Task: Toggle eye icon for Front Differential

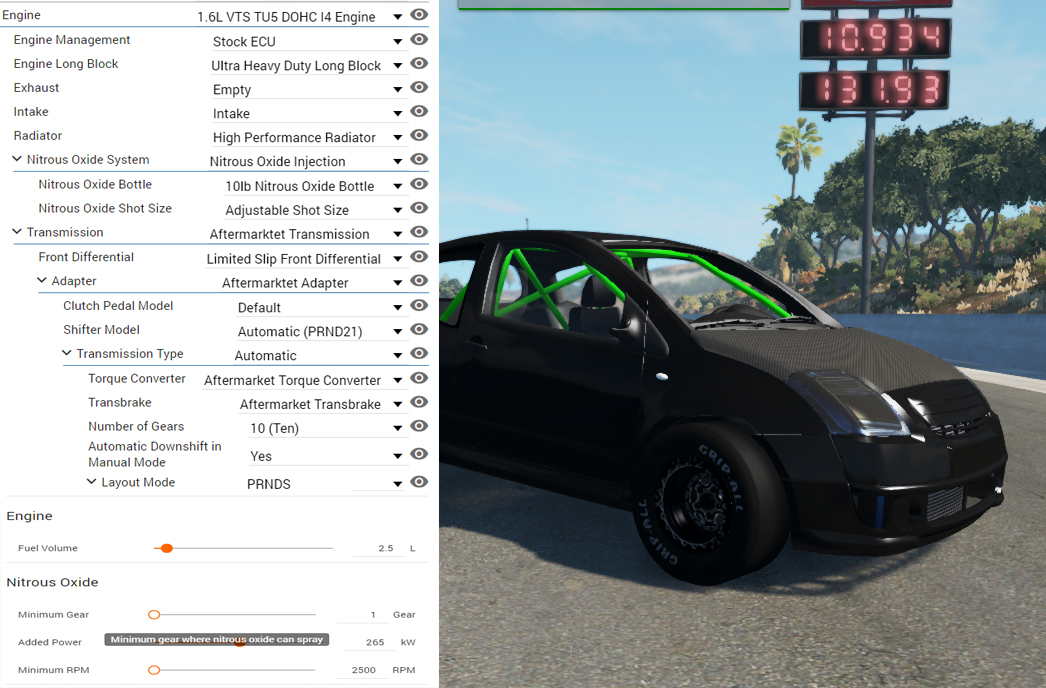Action: click(419, 257)
